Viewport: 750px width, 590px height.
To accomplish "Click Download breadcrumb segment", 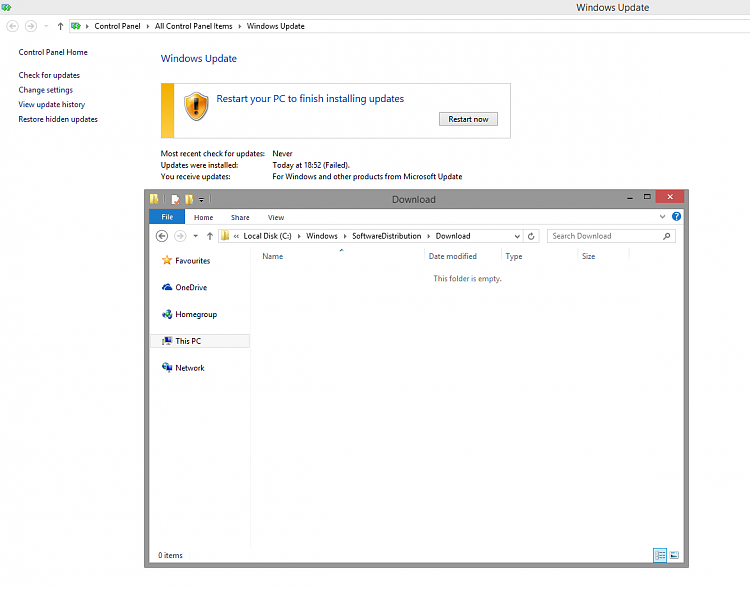I will [453, 236].
